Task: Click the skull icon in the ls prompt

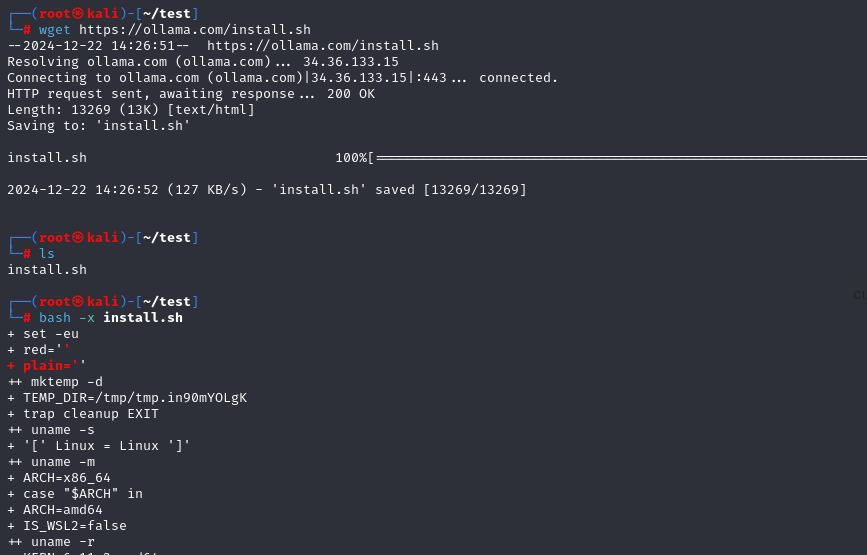Action: click(78, 237)
